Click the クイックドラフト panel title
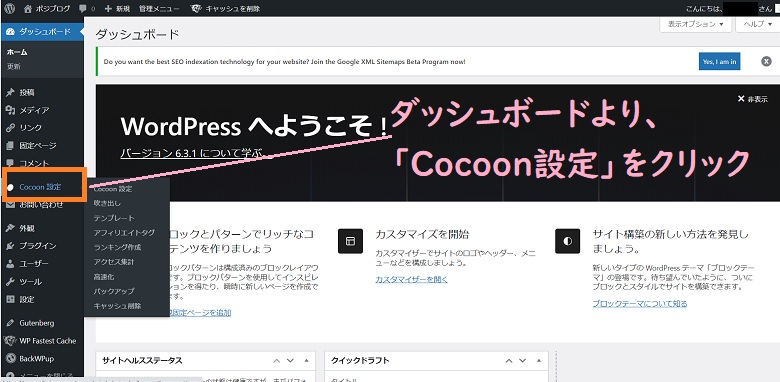The image size is (780, 382). point(360,361)
